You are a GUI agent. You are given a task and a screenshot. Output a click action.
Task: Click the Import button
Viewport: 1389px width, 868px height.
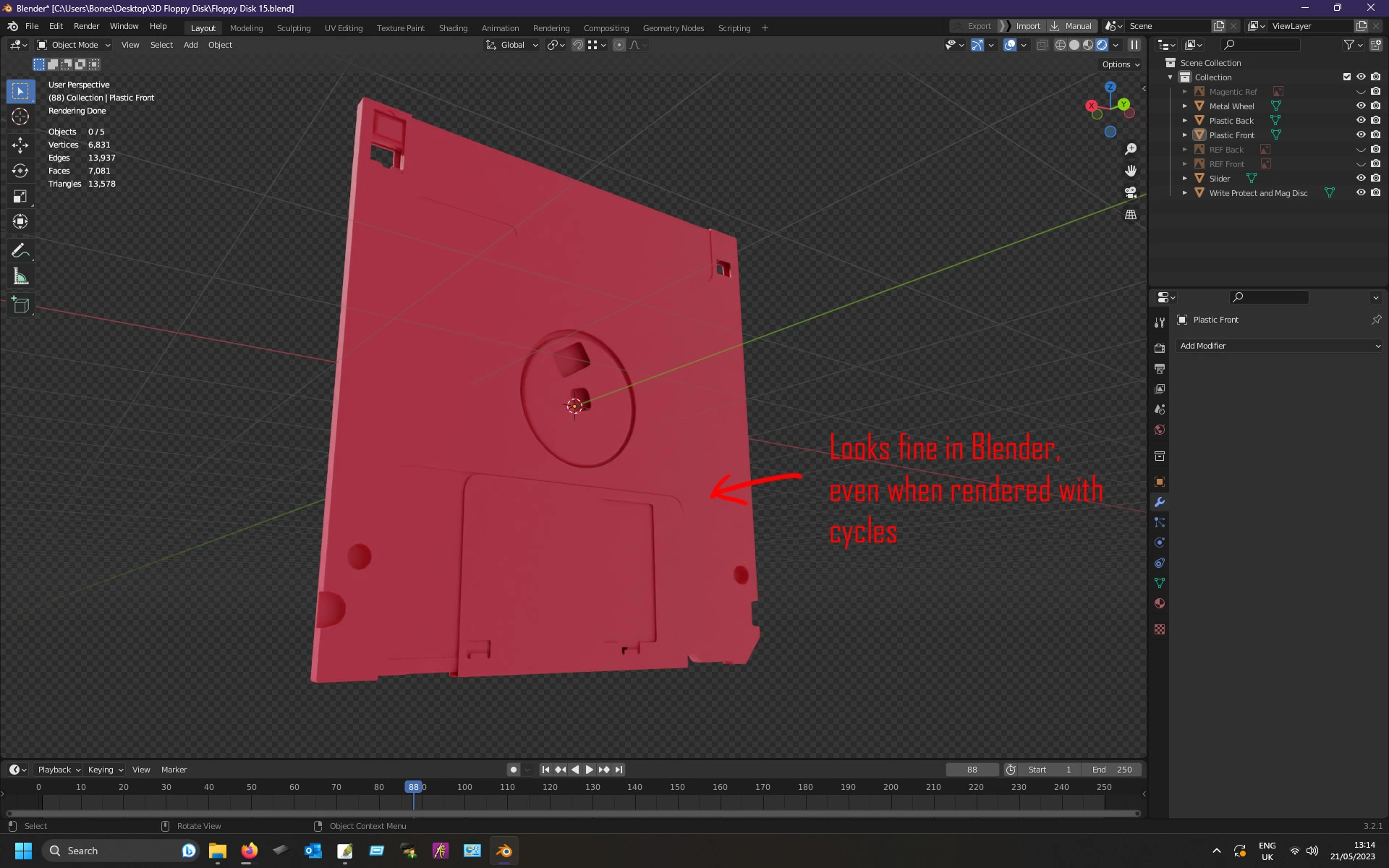(x=1027, y=26)
